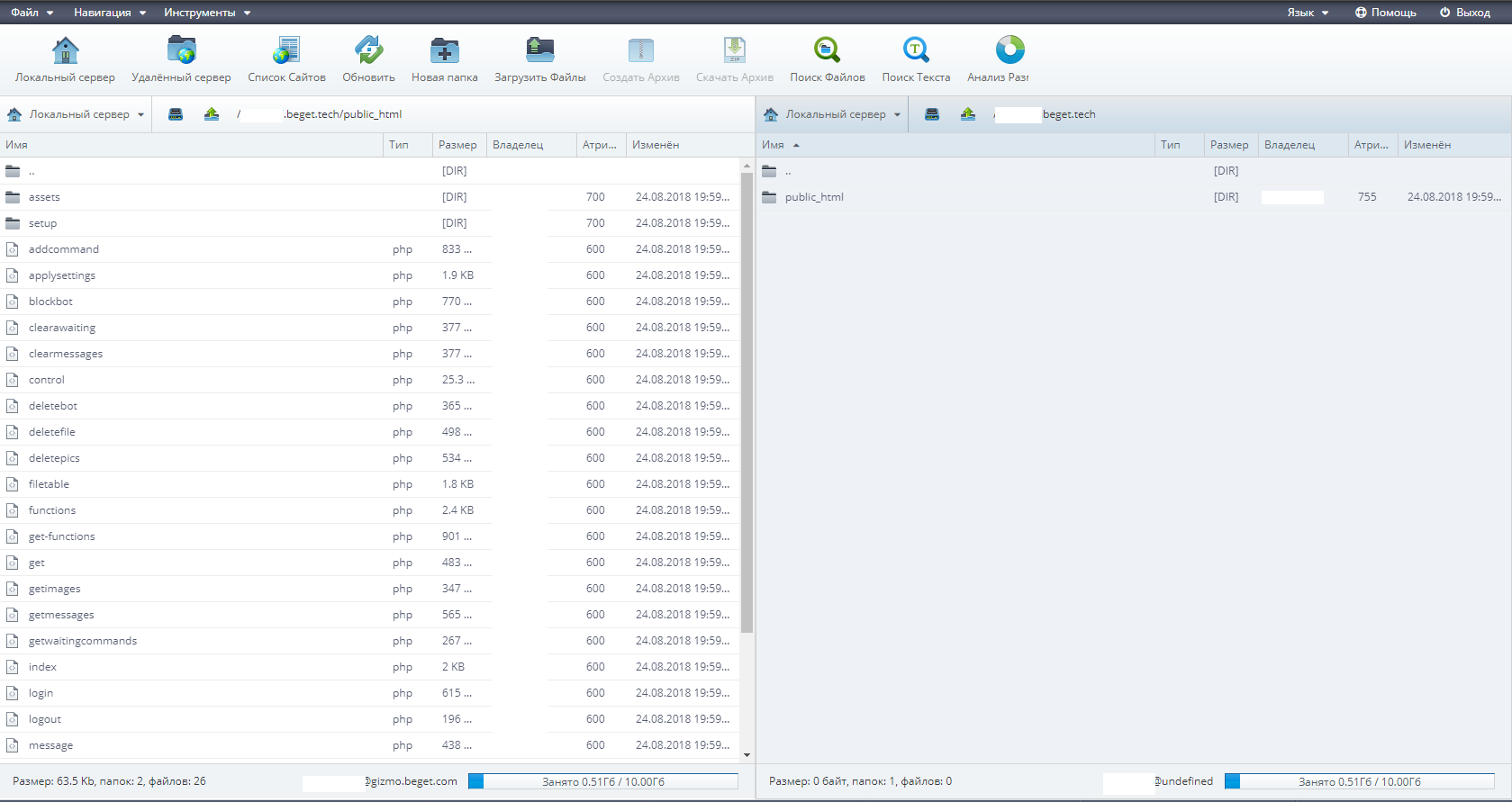Open the Файл menu
Image resolution: width=1512 pixels, height=802 pixels.
[32, 13]
